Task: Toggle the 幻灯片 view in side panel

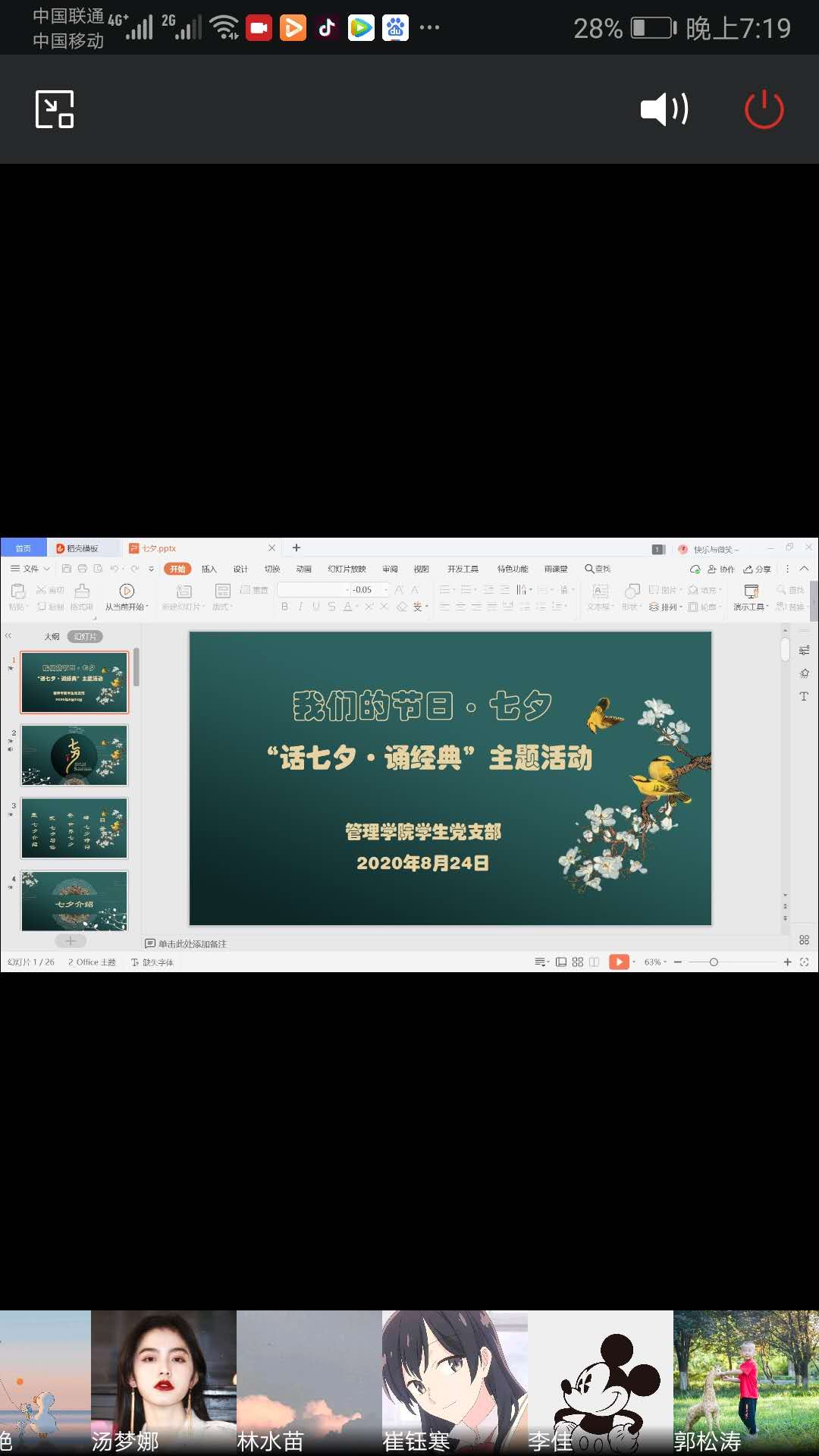Action: pos(85,636)
